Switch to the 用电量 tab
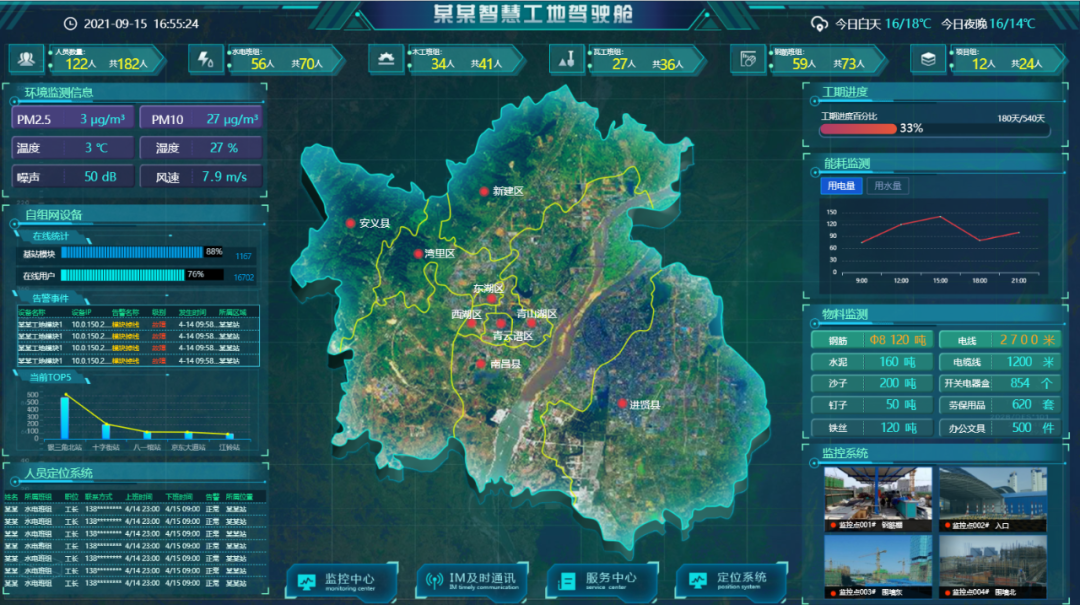 [x=841, y=186]
